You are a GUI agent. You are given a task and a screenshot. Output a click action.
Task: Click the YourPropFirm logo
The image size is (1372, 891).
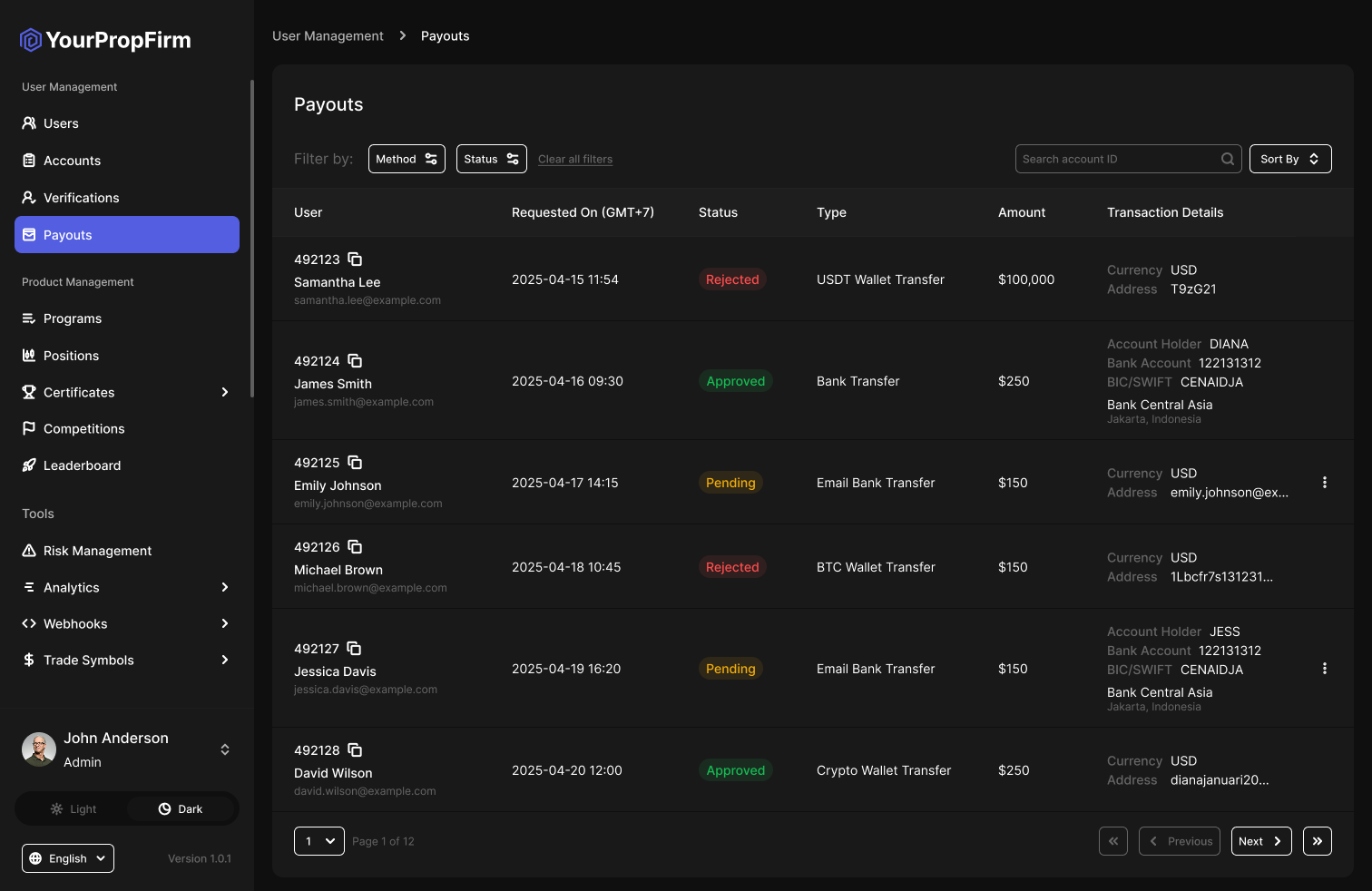(105, 40)
